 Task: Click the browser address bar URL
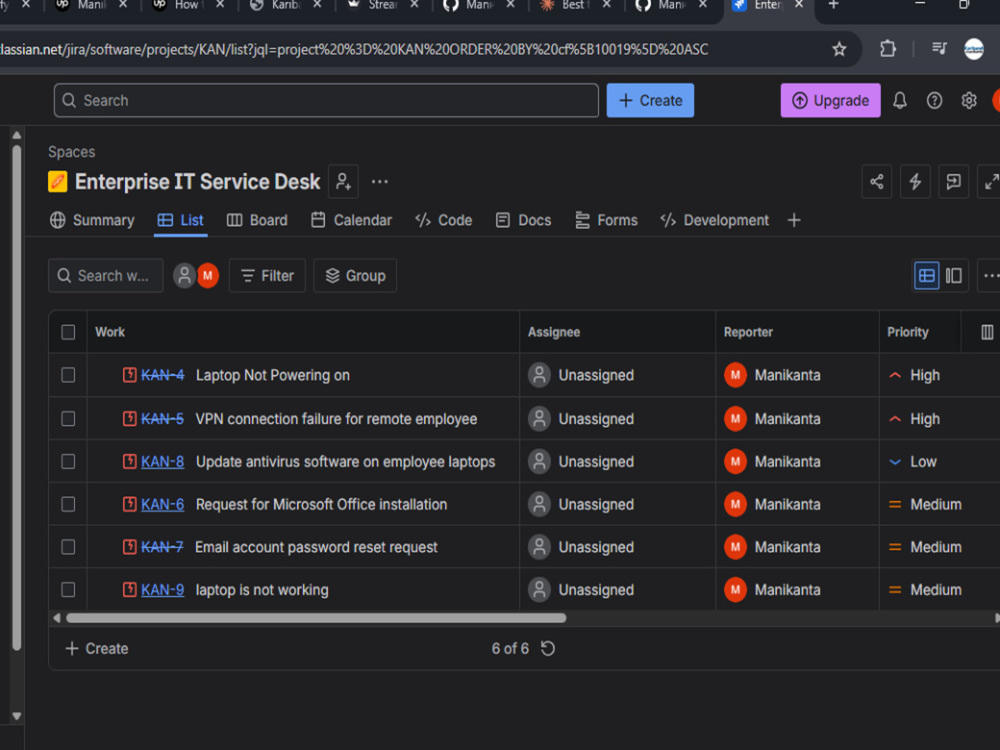point(354,49)
